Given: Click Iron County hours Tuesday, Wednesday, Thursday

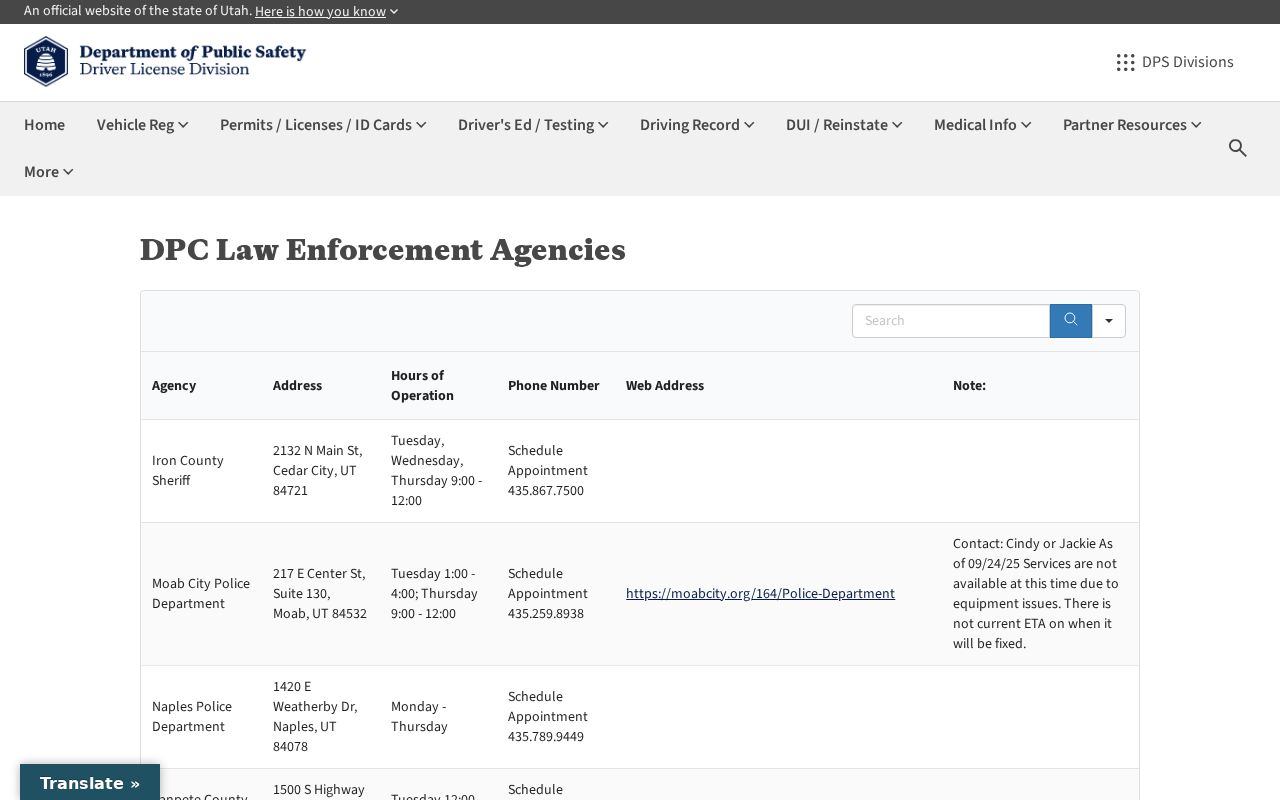Looking at the screenshot, I should click(x=436, y=471).
